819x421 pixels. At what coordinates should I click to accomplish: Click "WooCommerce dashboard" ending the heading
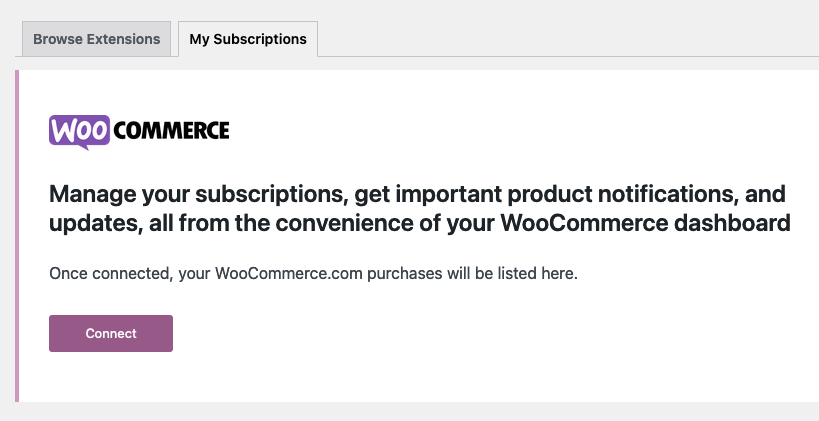[x=646, y=224]
